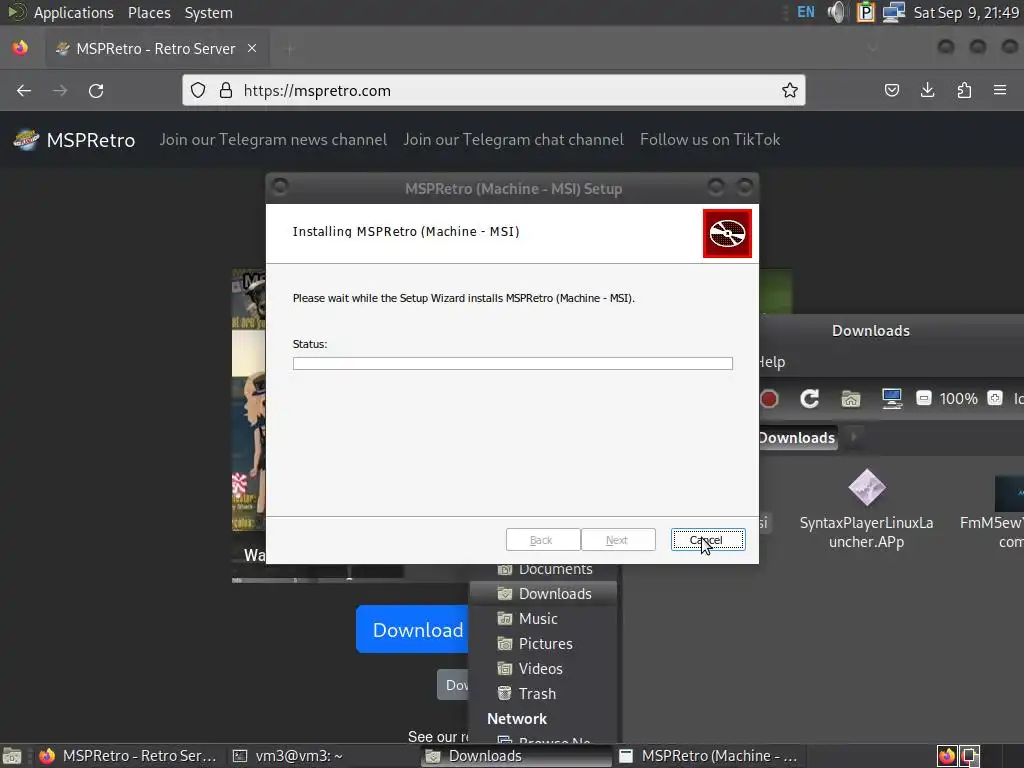Screen dimensions: 1024x768
Task: View site security padlock info
Action: [226, 90]
